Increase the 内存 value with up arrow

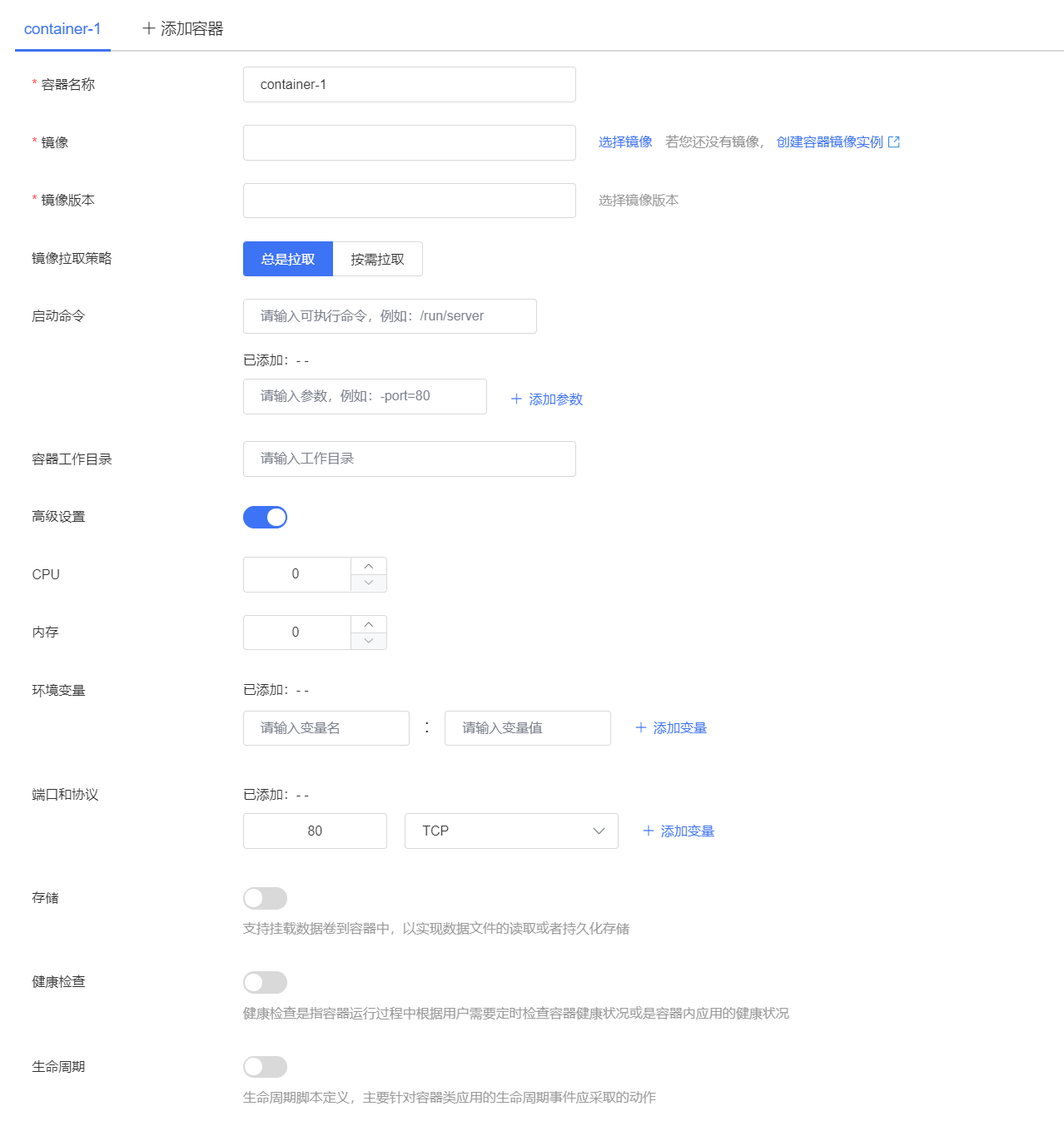[x=369, y=624]
